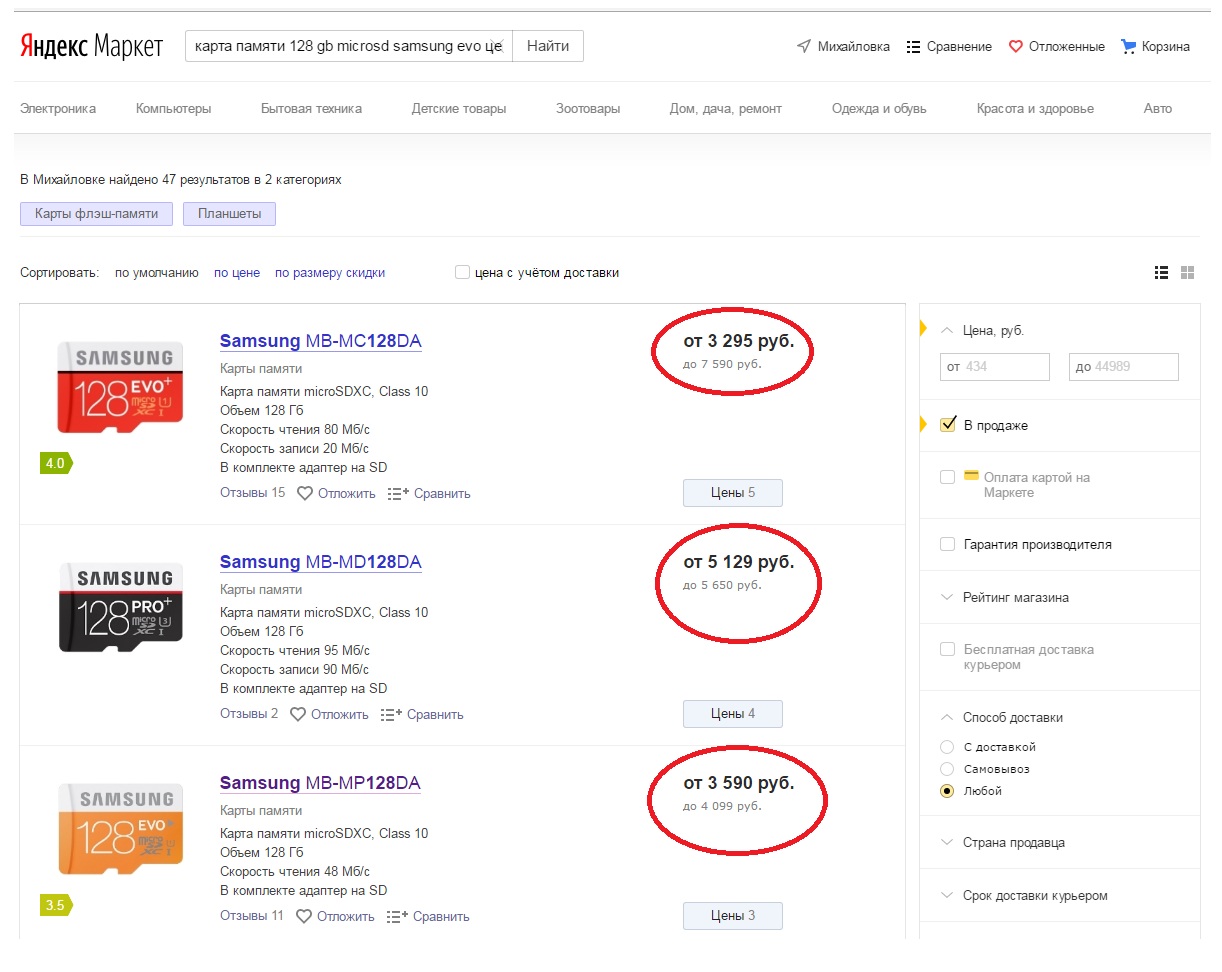The image size is (1222, 972).
Task: Enable цена с учётом доставки checkbox
Action: click(462, 272)
